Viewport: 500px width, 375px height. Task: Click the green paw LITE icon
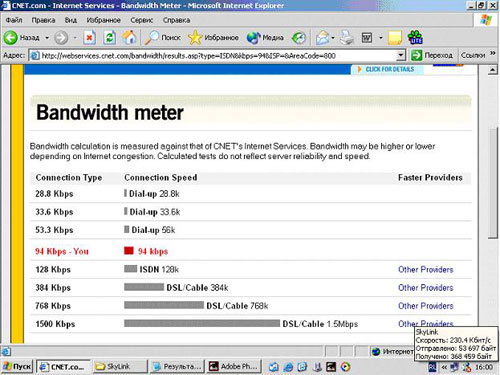tap(415, 37)
